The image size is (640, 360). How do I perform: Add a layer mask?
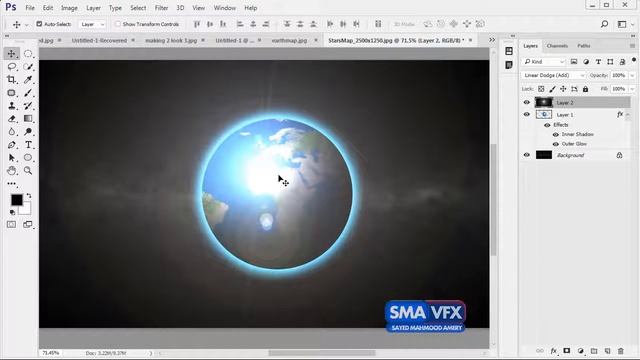click(x=567, y=351)
